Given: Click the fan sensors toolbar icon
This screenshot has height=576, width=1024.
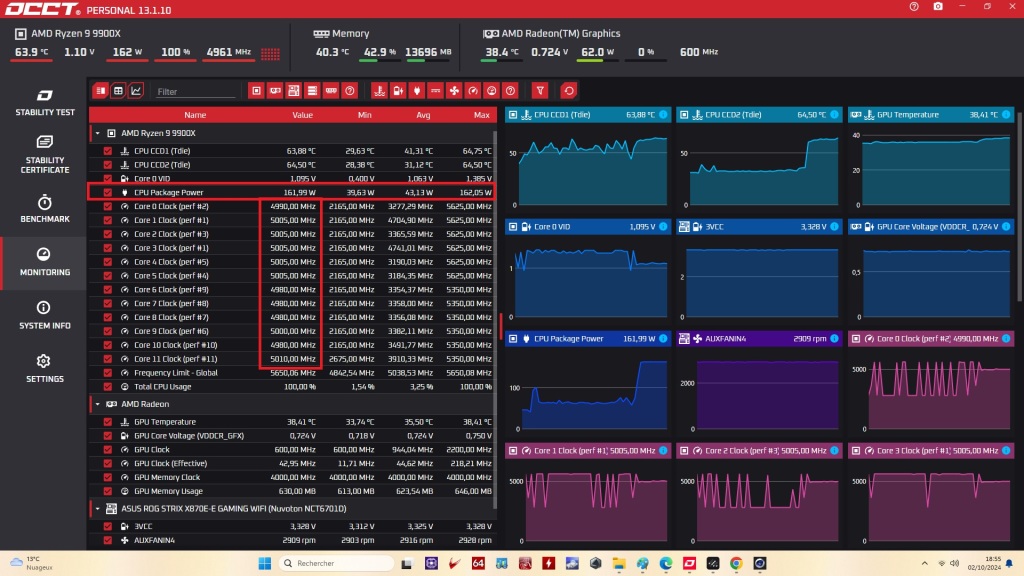Looking at the screenshot, I should [456, 90].
